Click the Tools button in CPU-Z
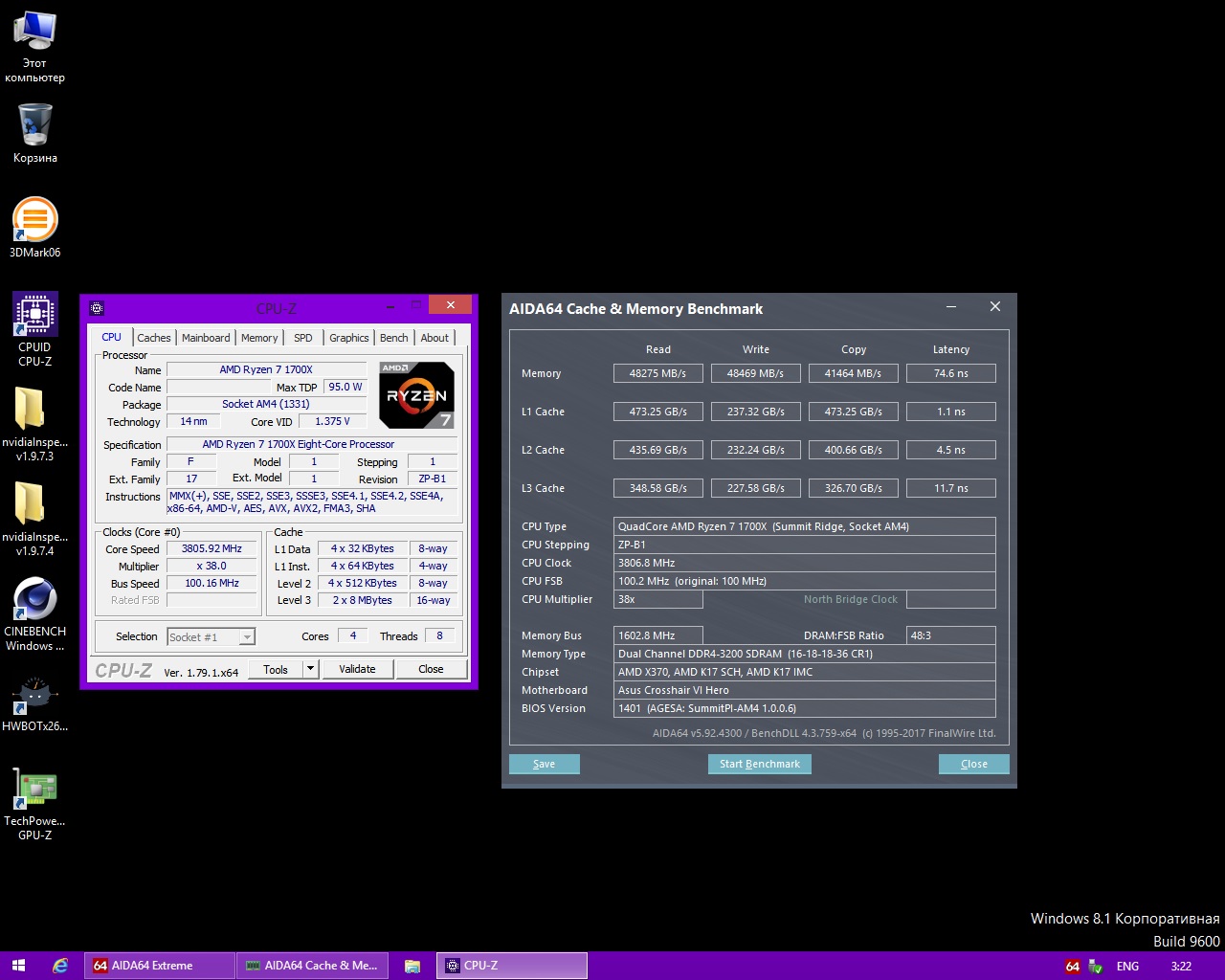This screenshot has width=1225, height=980. [276, 669]
